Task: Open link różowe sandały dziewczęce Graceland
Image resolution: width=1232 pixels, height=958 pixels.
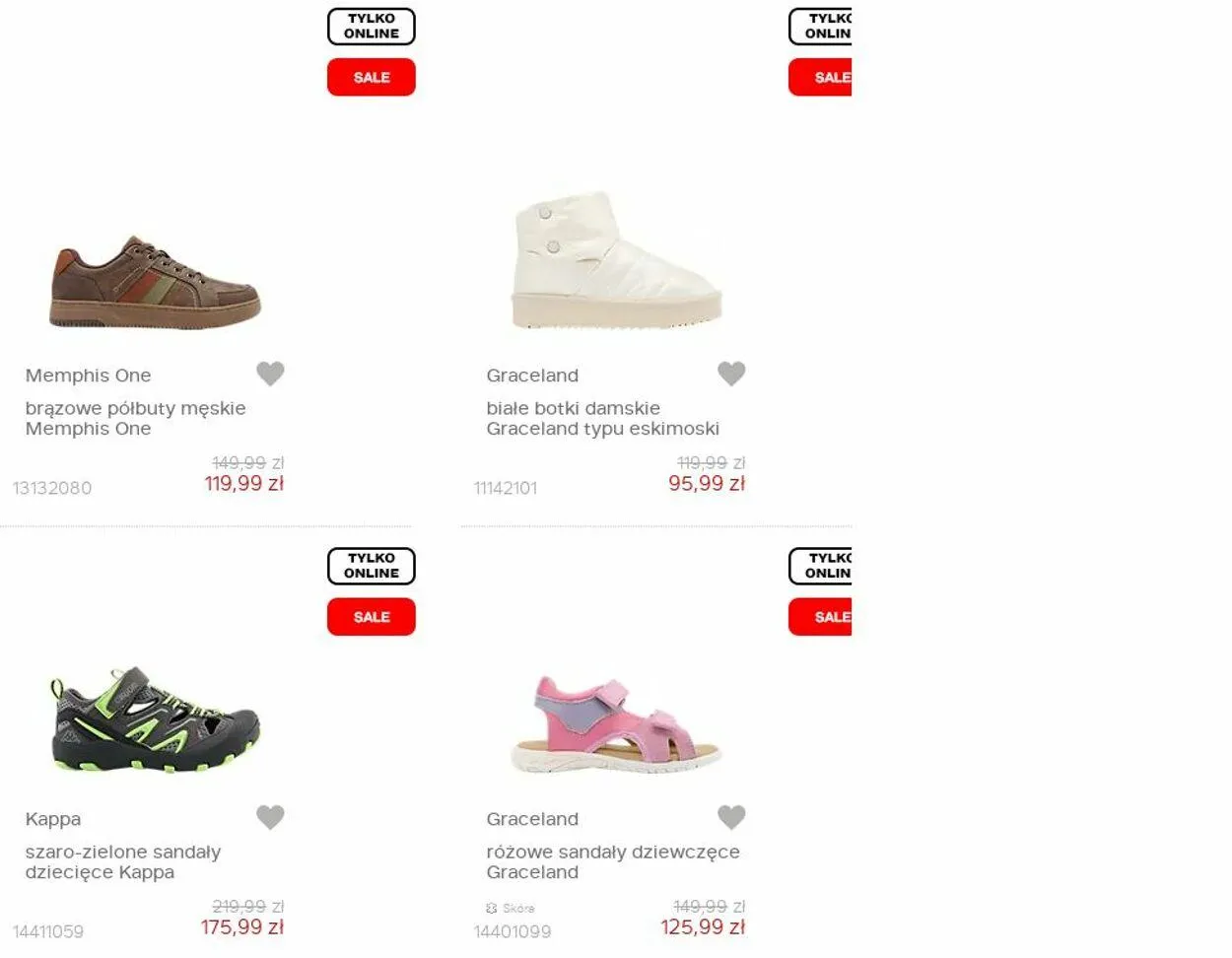Action: tap(613, 861)
